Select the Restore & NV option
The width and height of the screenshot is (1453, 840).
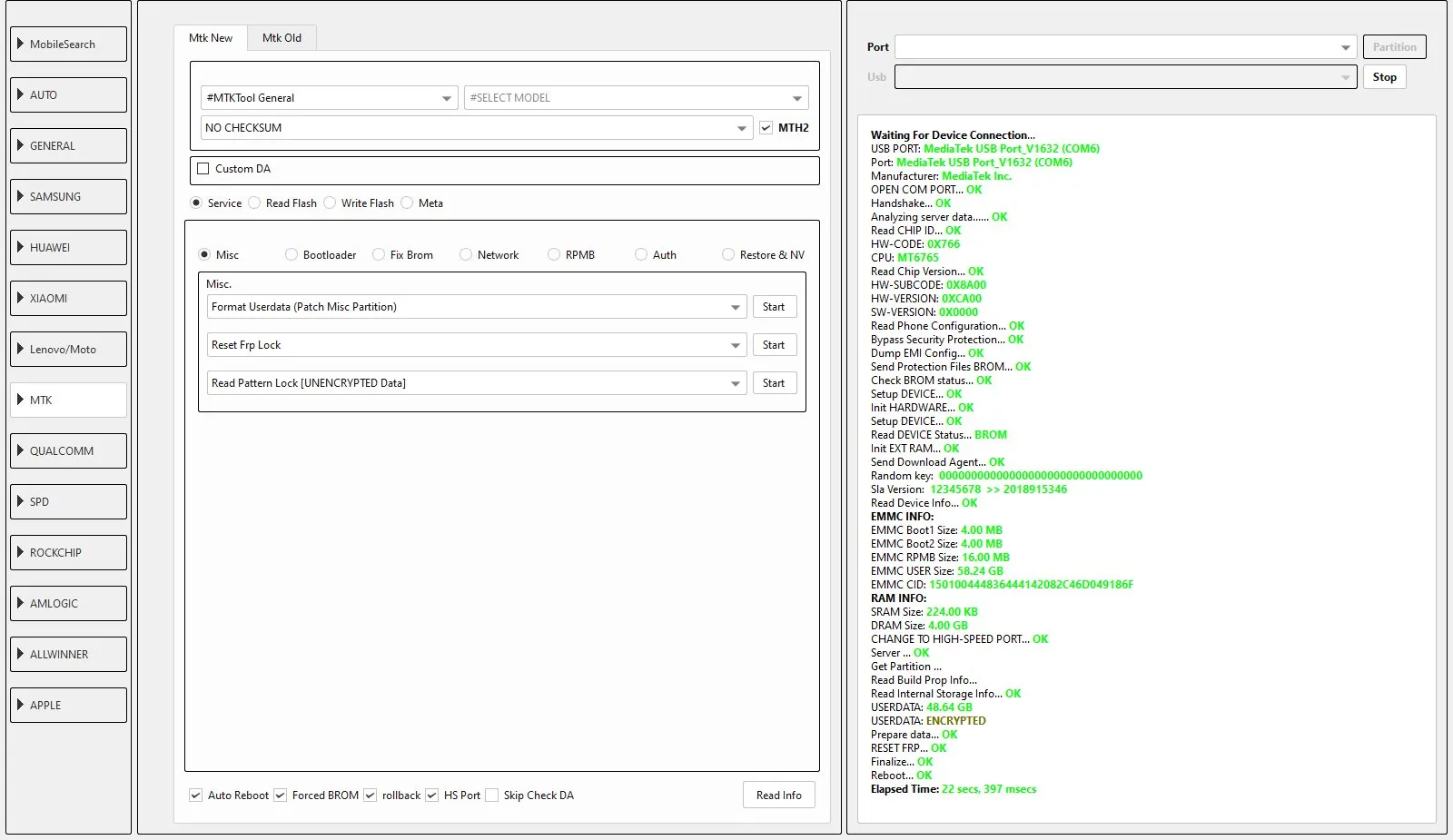point(728,255)
